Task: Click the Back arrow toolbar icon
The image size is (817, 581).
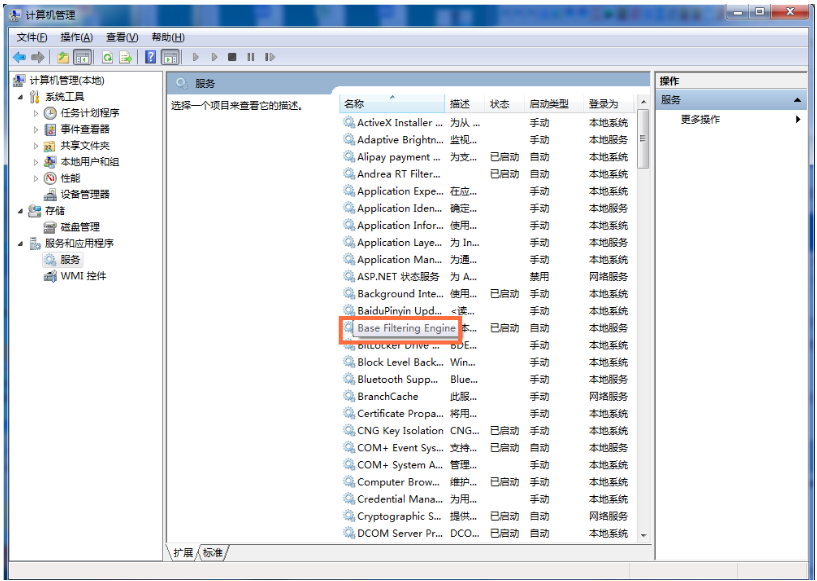Action: tap(19, 57)
